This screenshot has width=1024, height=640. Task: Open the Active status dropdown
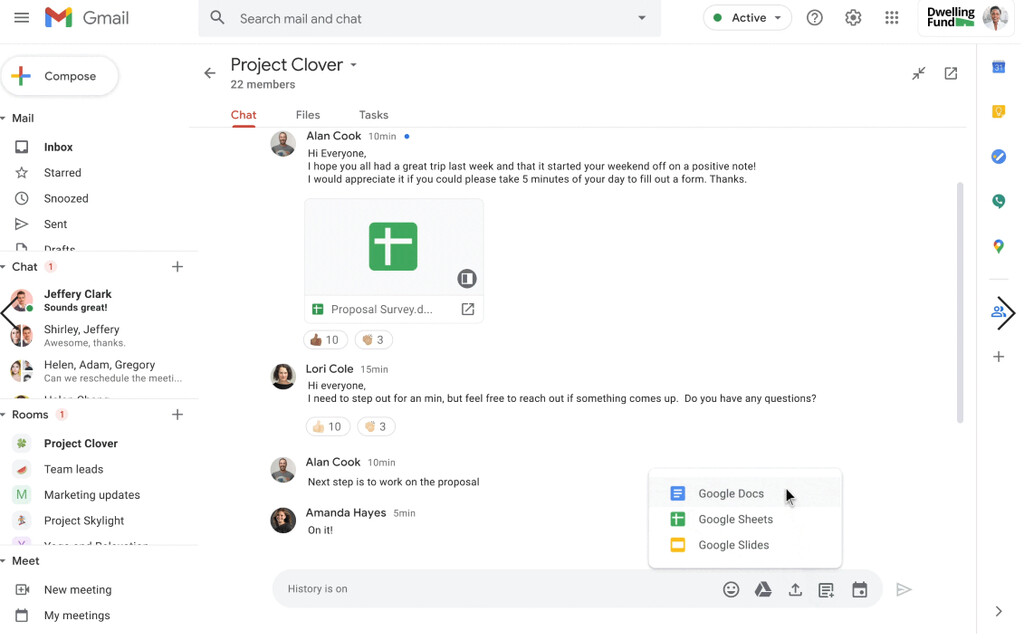coord(747,18)
